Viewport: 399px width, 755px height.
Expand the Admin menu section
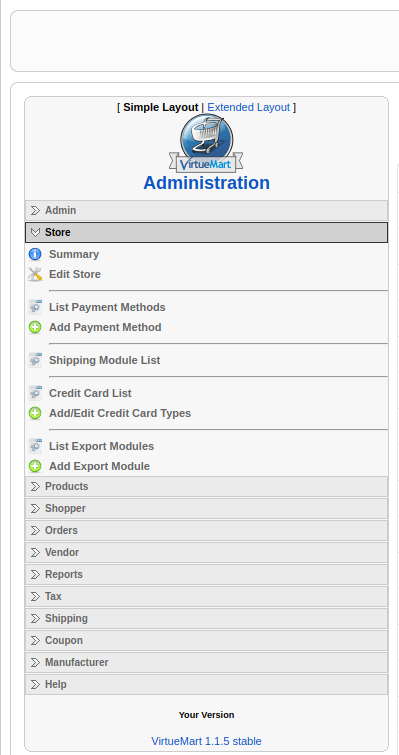[x=206, y=210]
